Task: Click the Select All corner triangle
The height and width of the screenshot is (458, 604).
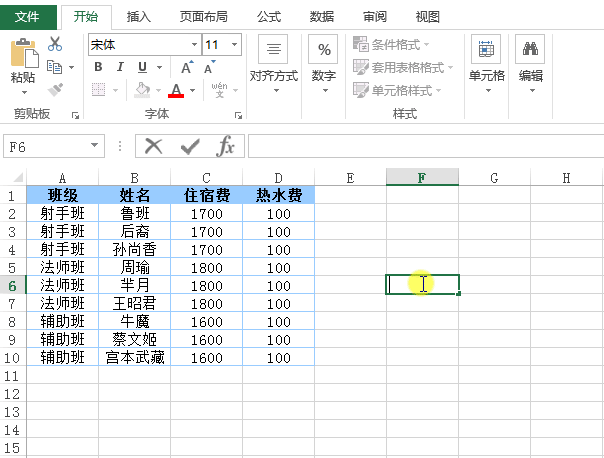Action: [18, 177]
